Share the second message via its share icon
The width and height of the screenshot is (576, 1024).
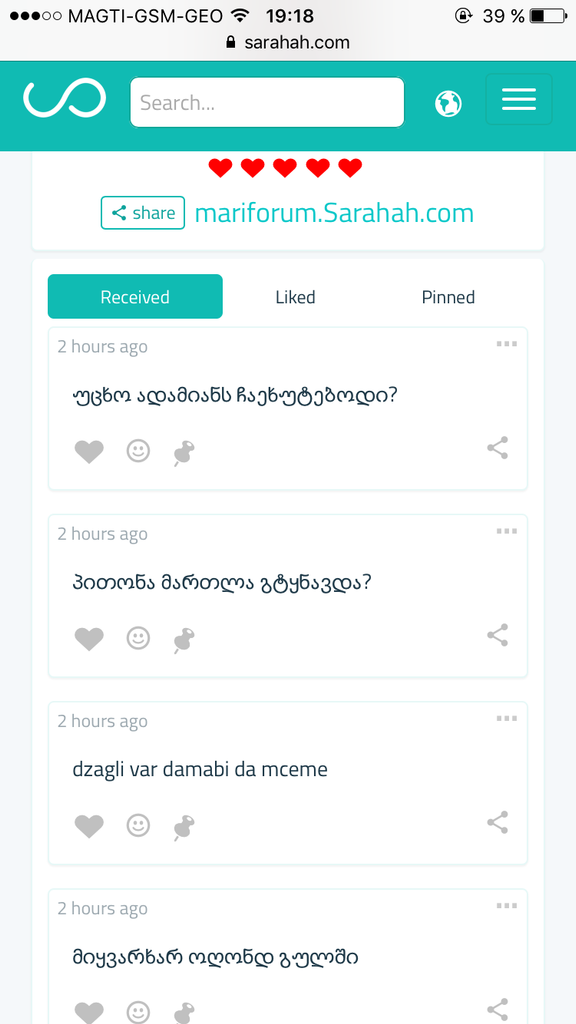click(x=497, y=634)
